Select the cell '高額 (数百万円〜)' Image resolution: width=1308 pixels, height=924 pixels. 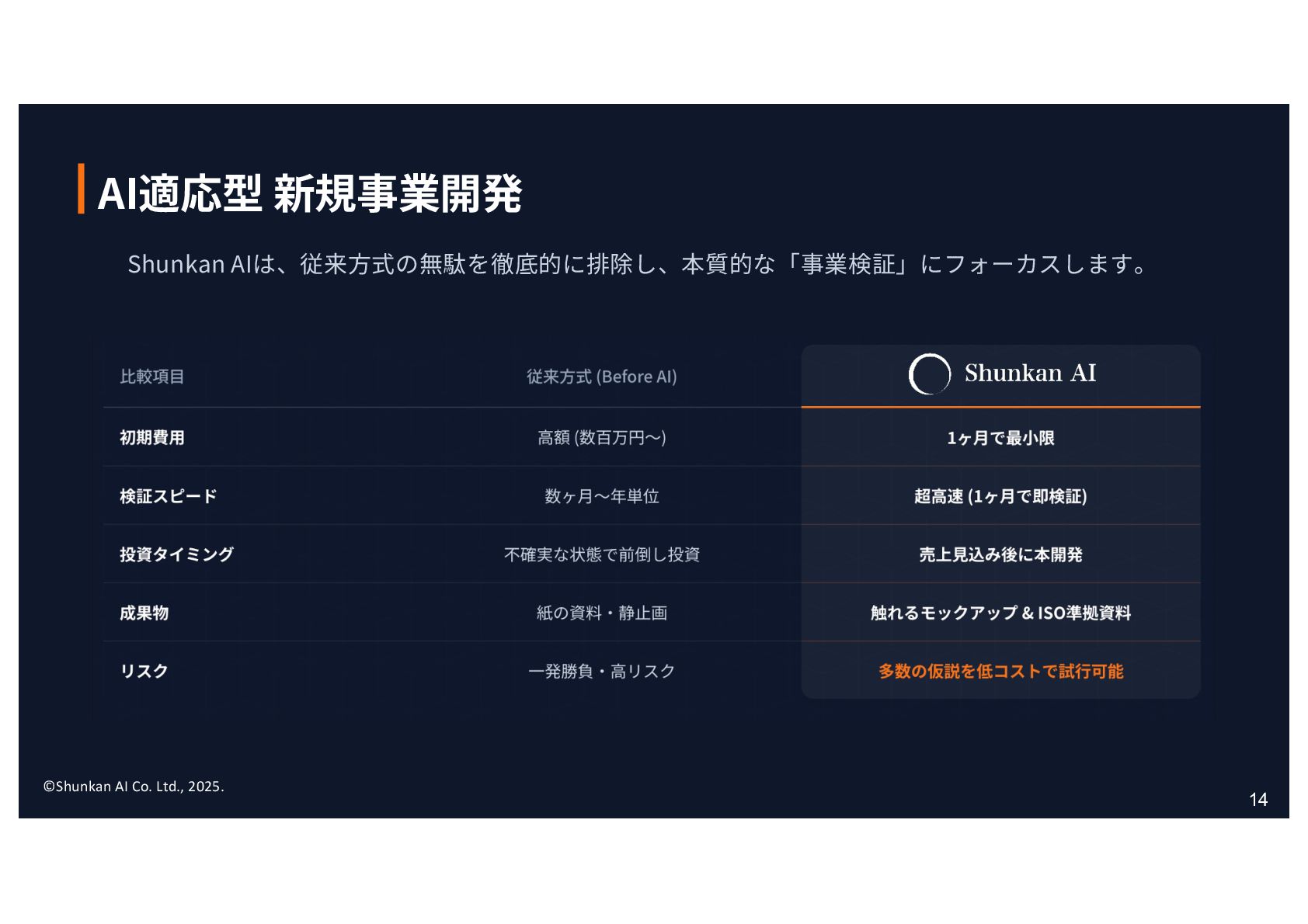pos(602,438)
